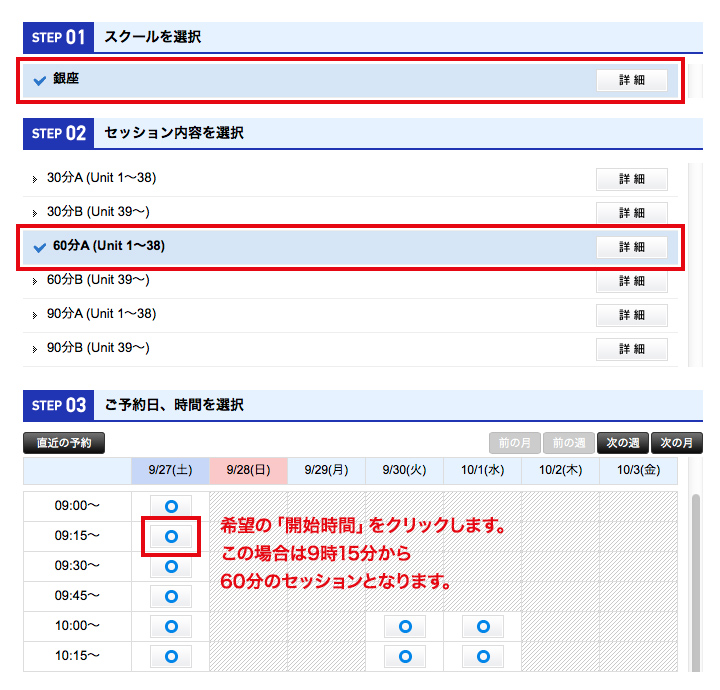Go to next week with 次の週
The image size is (720, 690).
(x=622, y=443)
